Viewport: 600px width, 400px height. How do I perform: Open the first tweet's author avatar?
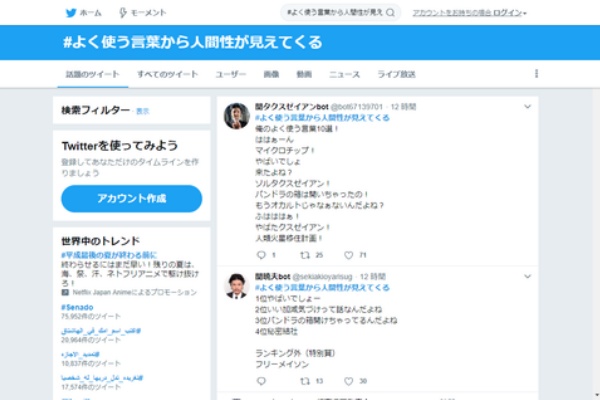tap(236, 116)
